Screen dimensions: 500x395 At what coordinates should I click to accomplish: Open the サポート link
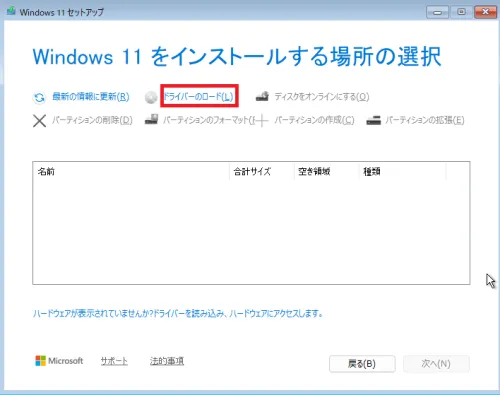[114, 361]
